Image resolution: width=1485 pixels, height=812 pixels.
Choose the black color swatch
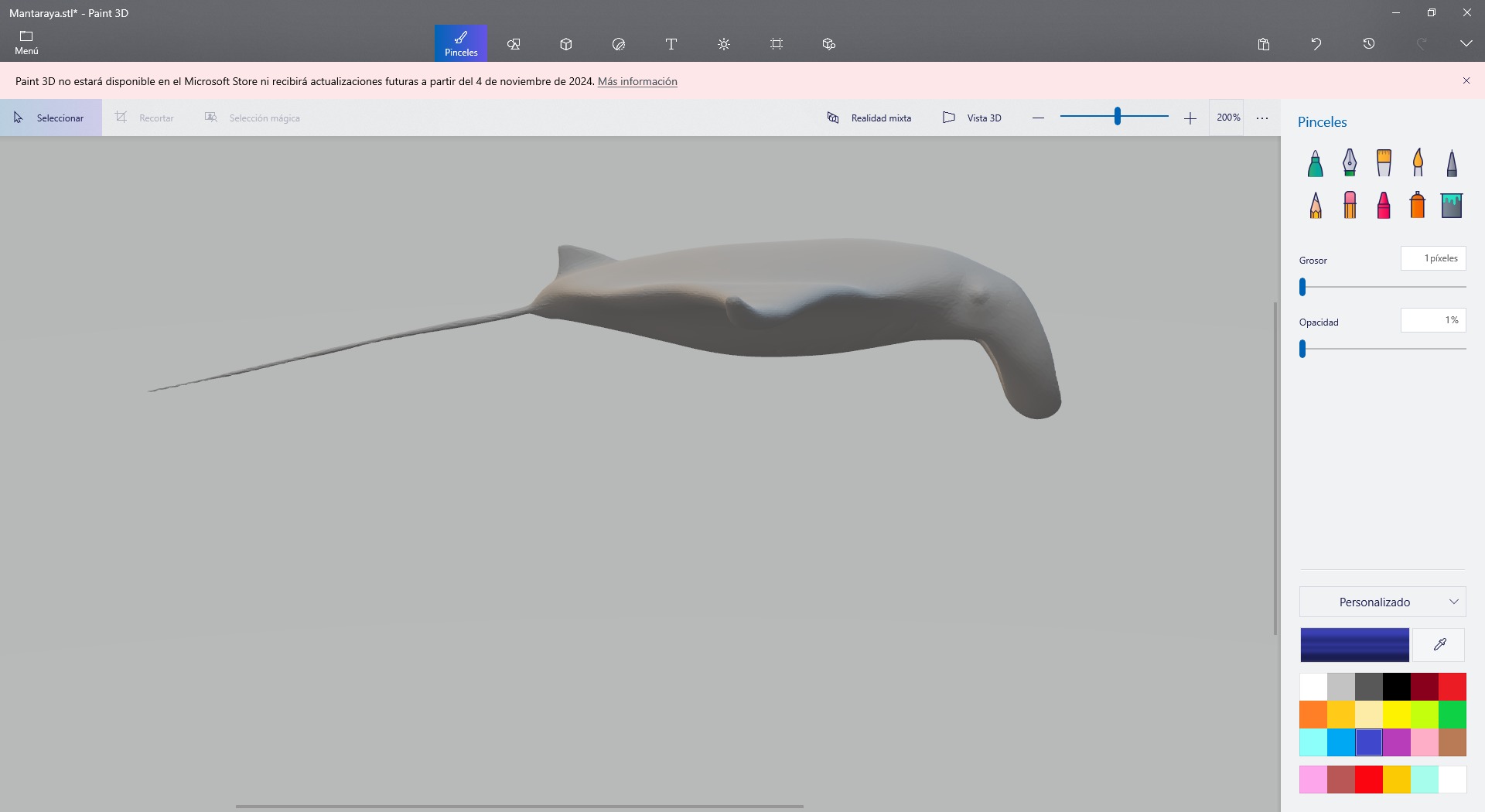[1397, 687]
